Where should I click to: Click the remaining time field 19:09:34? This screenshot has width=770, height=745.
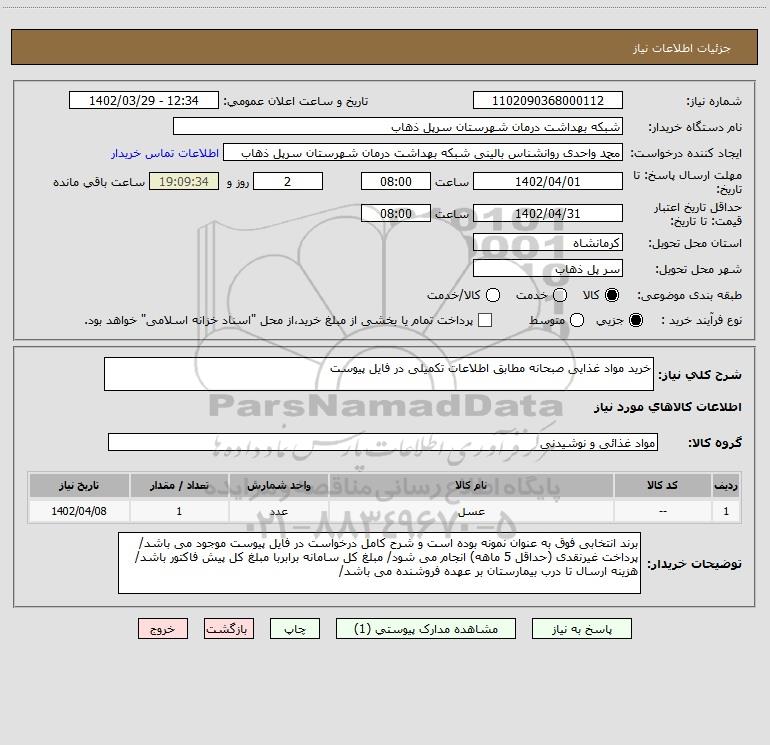point(184,181)
